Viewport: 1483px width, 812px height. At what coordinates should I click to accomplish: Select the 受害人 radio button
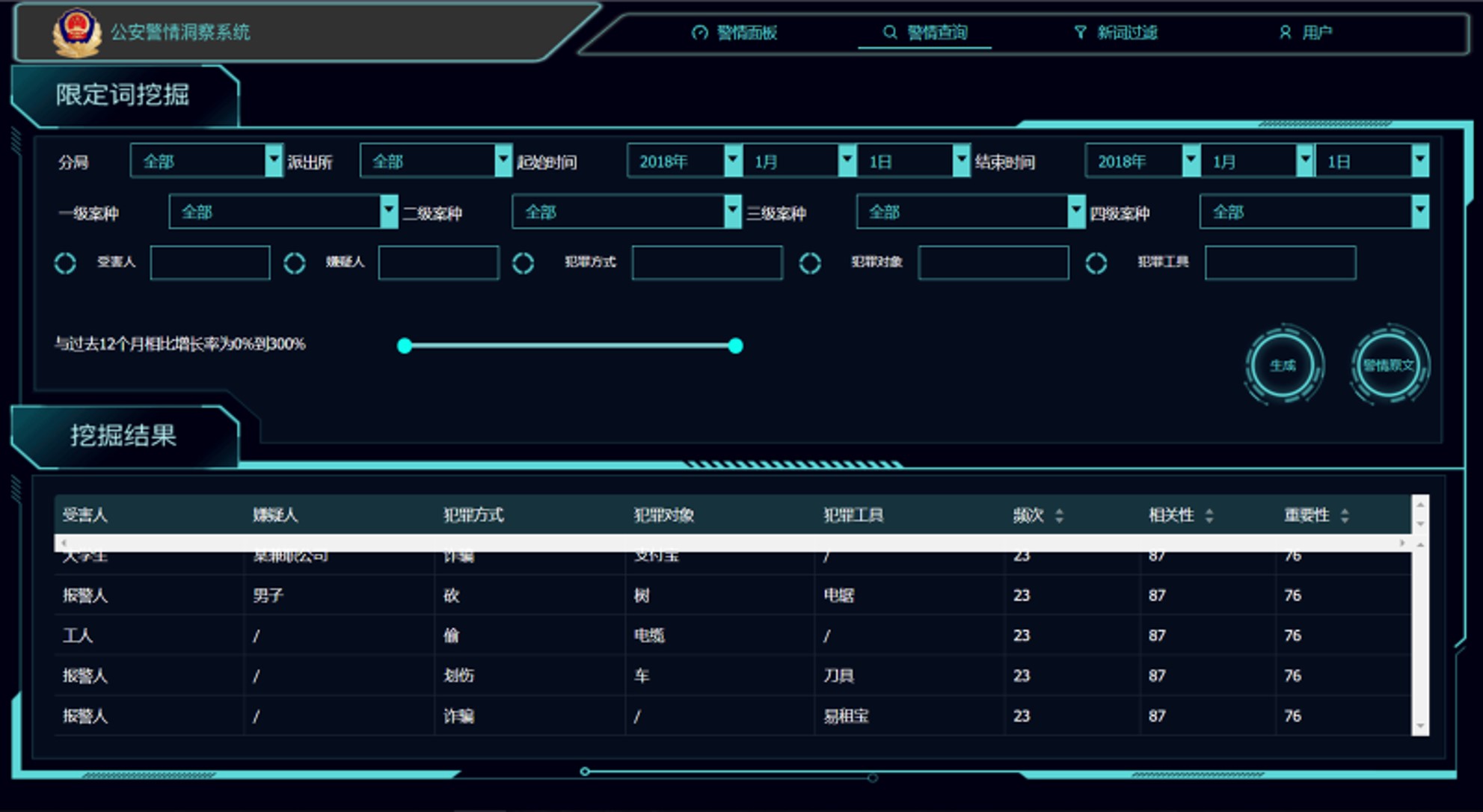tap(66, 263)
